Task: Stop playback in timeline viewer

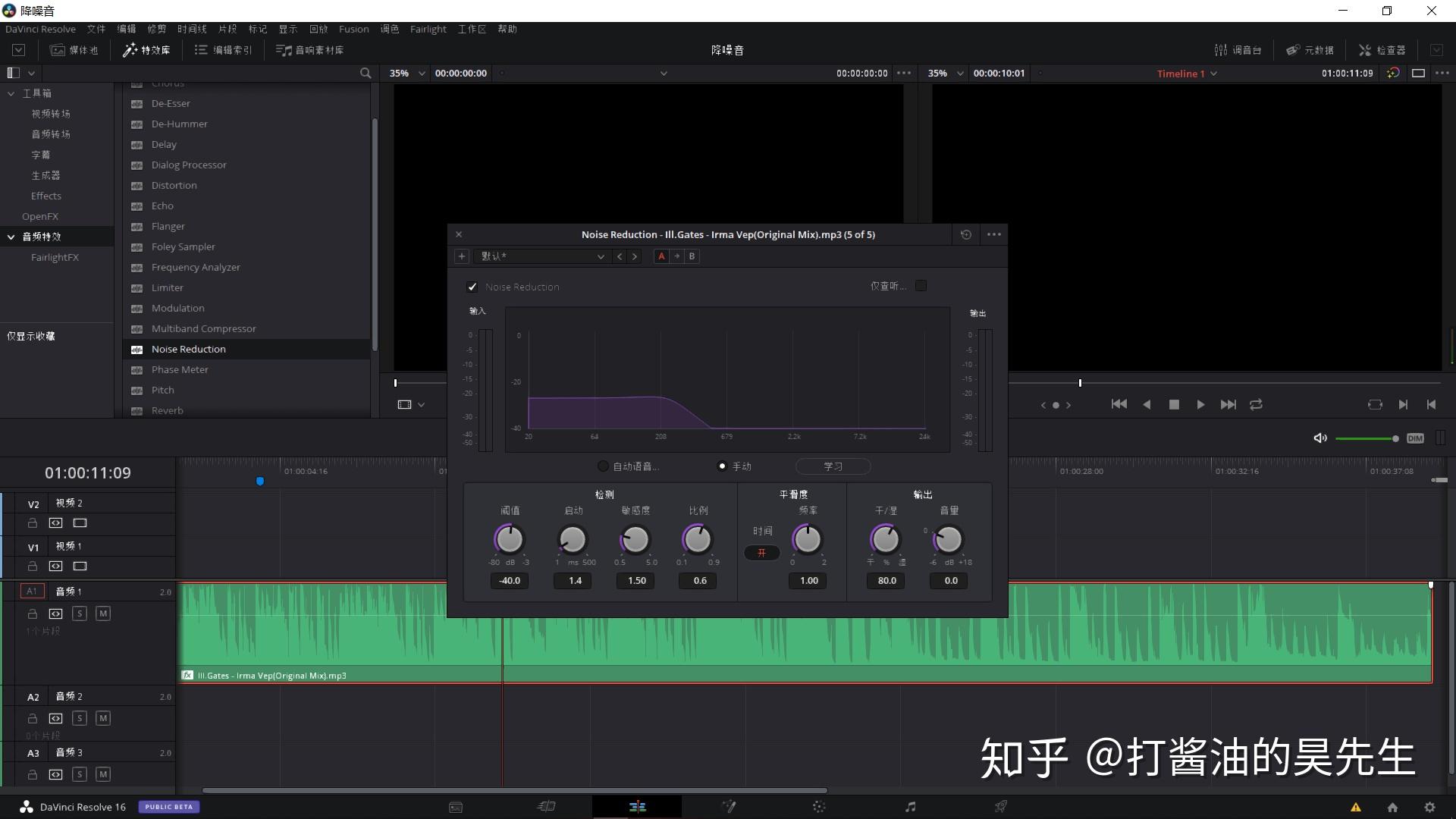Action: [1174, 405]
